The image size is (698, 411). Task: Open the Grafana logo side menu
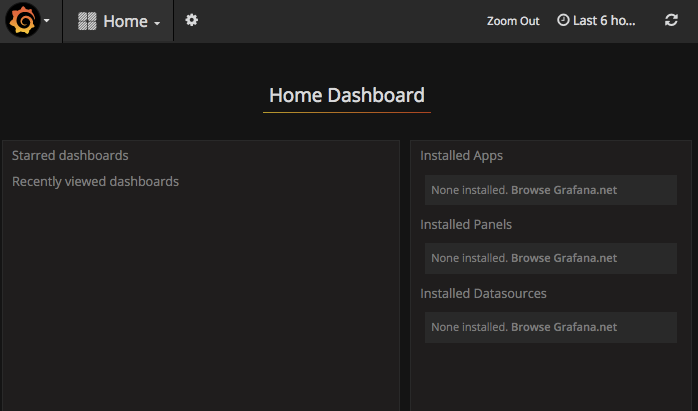23,20
